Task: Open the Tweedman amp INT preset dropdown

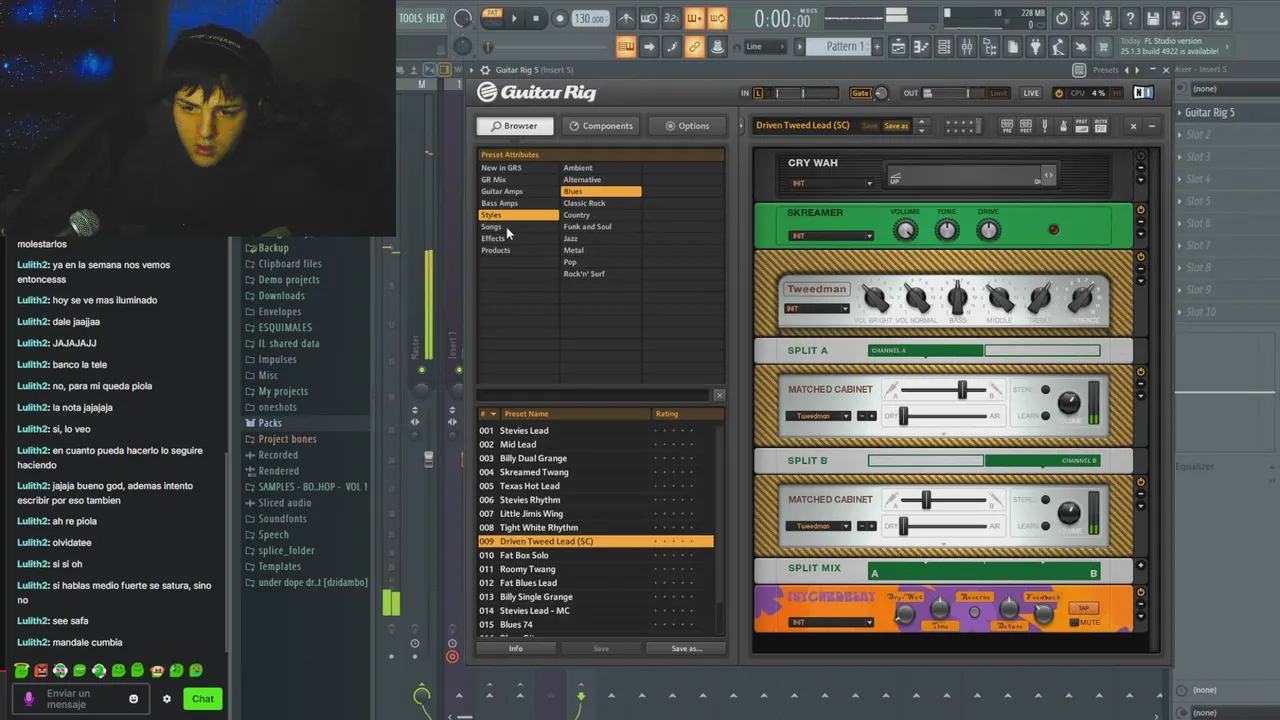Action: pyautogui.click(x=817, y=308)
